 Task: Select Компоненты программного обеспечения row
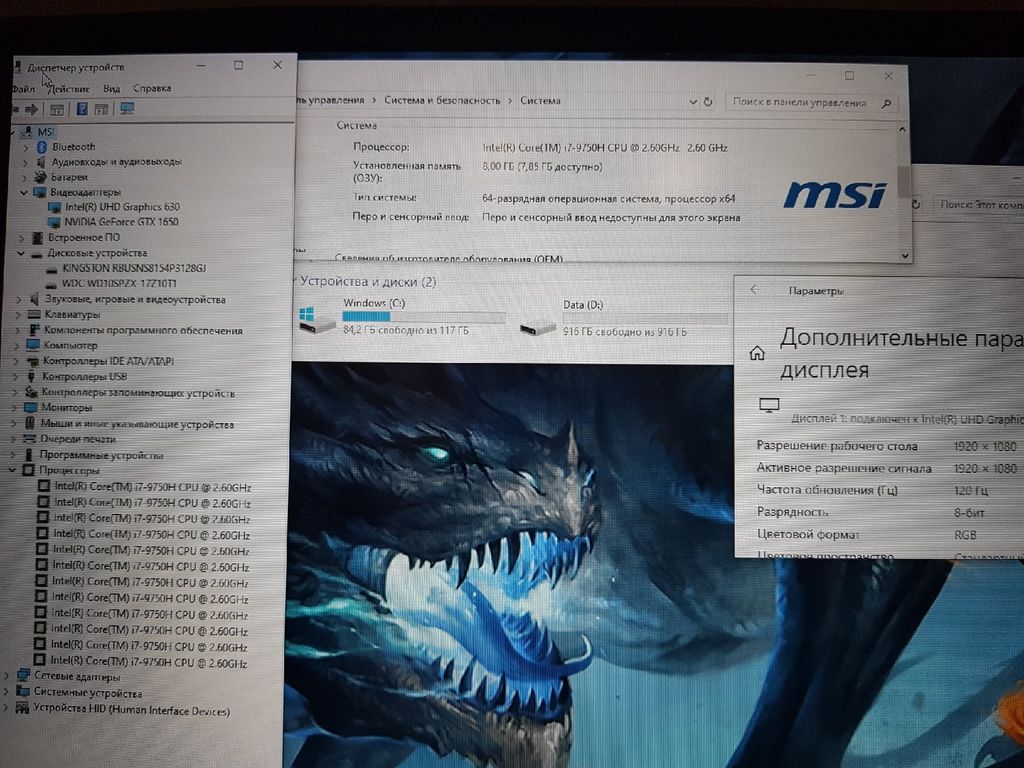click(x=143, y=330)
